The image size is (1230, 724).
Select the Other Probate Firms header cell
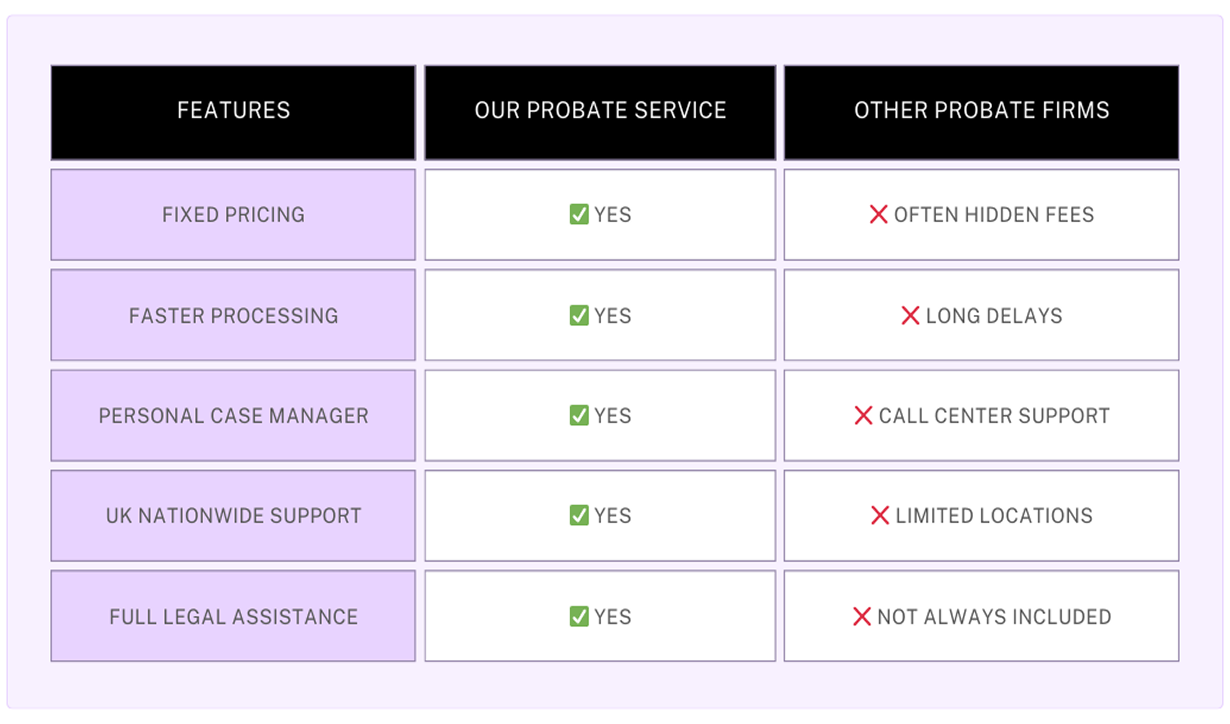tap(981, 112)
